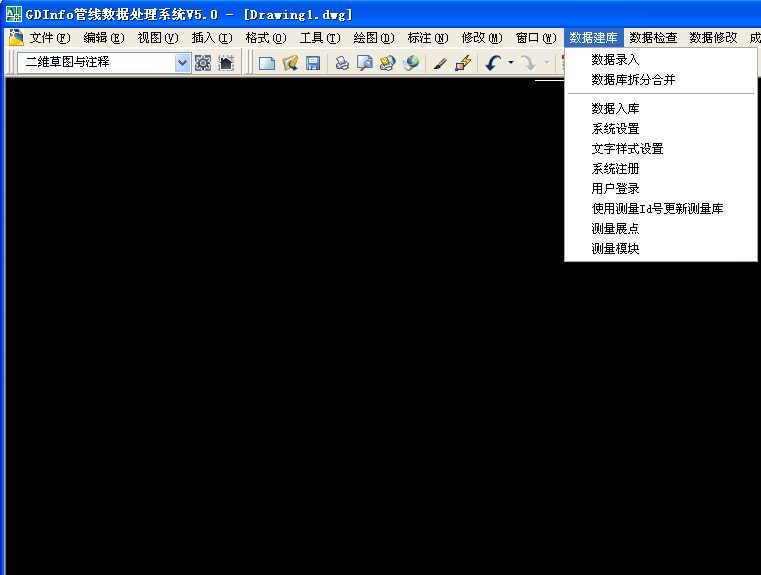Click the Plot printer icon
Image resolution: width=761 pixels, height=575 pixels.
click(x=342, y=63)
